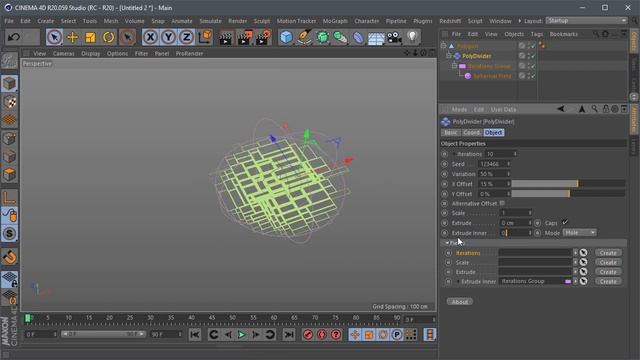Screen dimensions: 640x360
Task: Toggle the Alternative Offset checkbox
Action: tap(502, 203)
